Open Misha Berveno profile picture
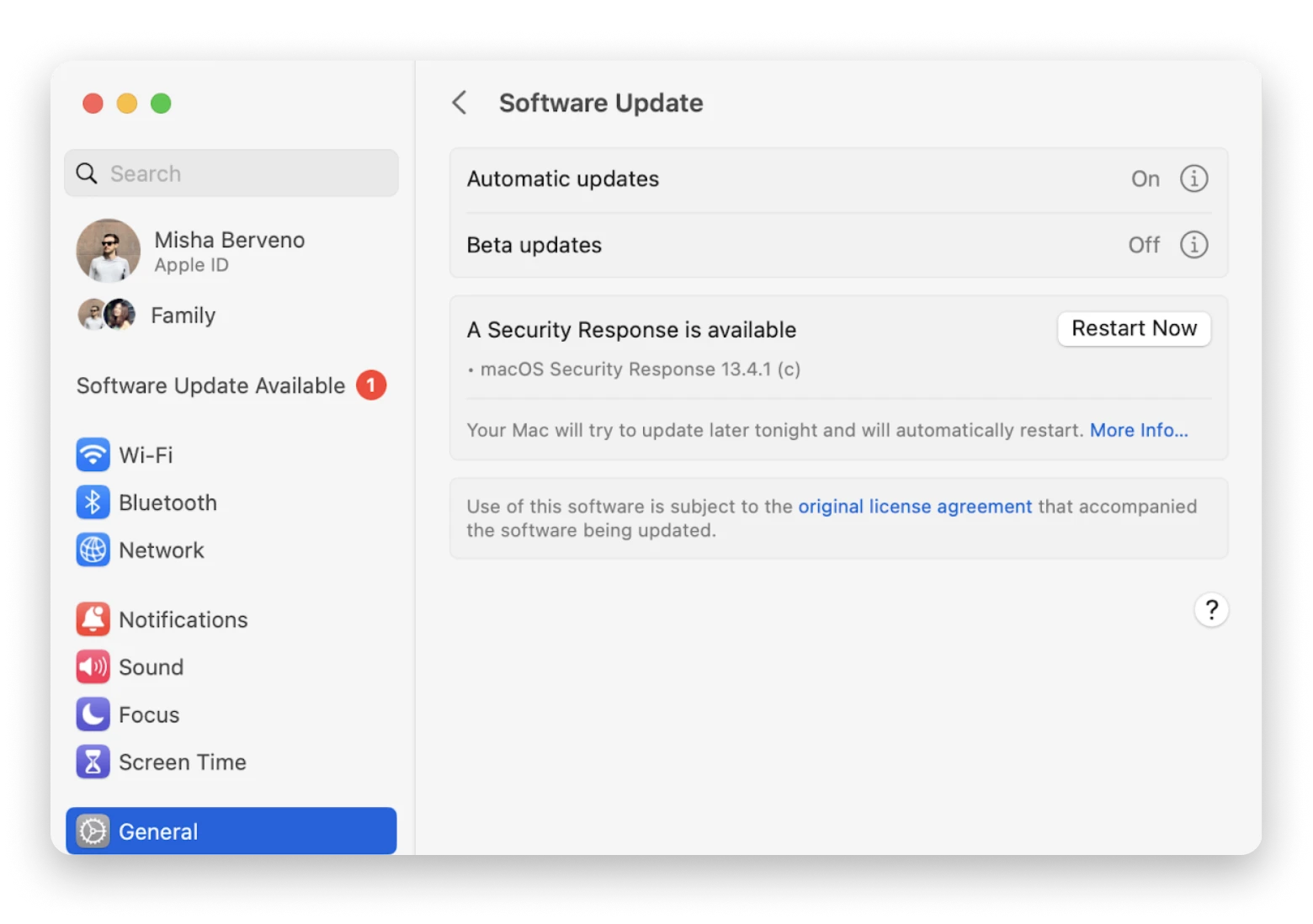Image resolution: width=1313 pixels, height=924 pixels. pos(109,251)
